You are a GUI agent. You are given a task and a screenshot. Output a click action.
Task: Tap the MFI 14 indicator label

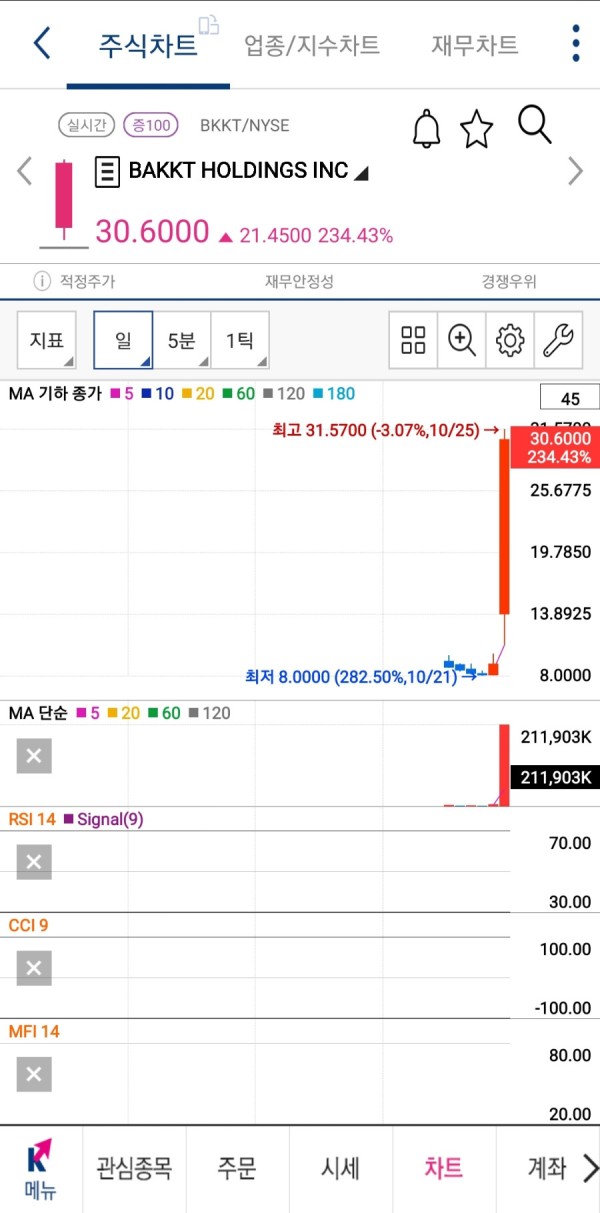pyautogui.click(x=34, y=1031)
